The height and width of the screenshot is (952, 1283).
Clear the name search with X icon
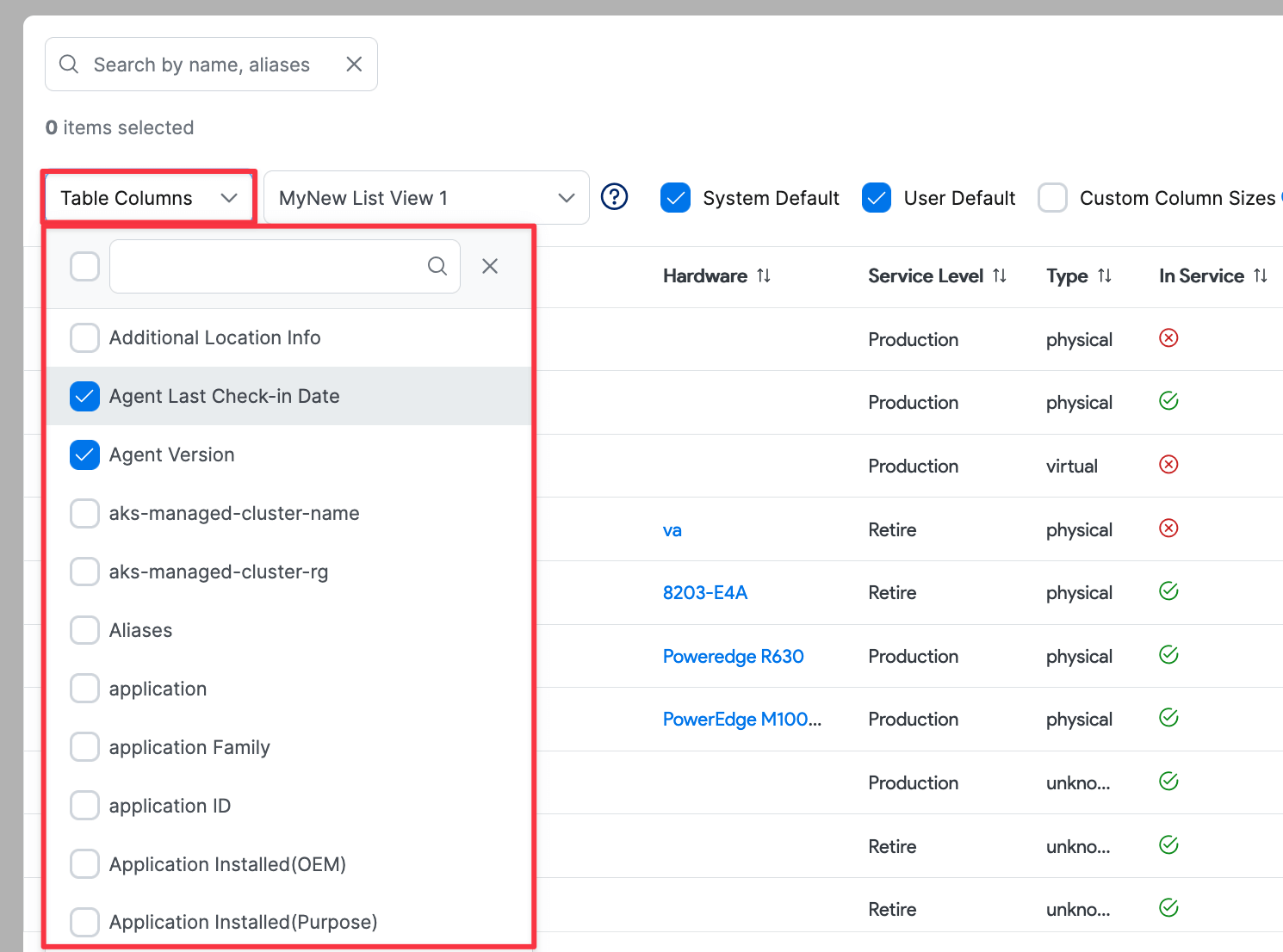pos(354,65)
